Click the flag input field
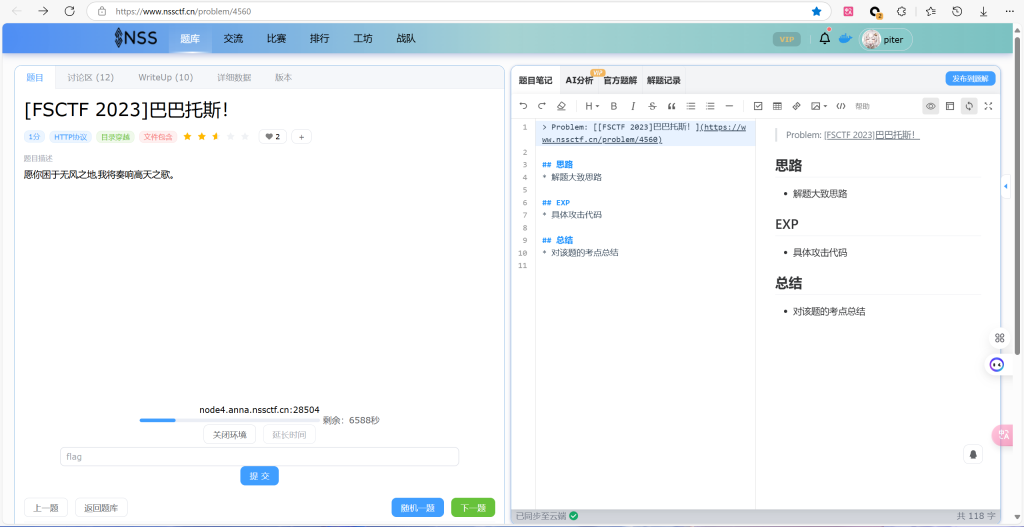 pyautogui.click(x=259, y=456)
